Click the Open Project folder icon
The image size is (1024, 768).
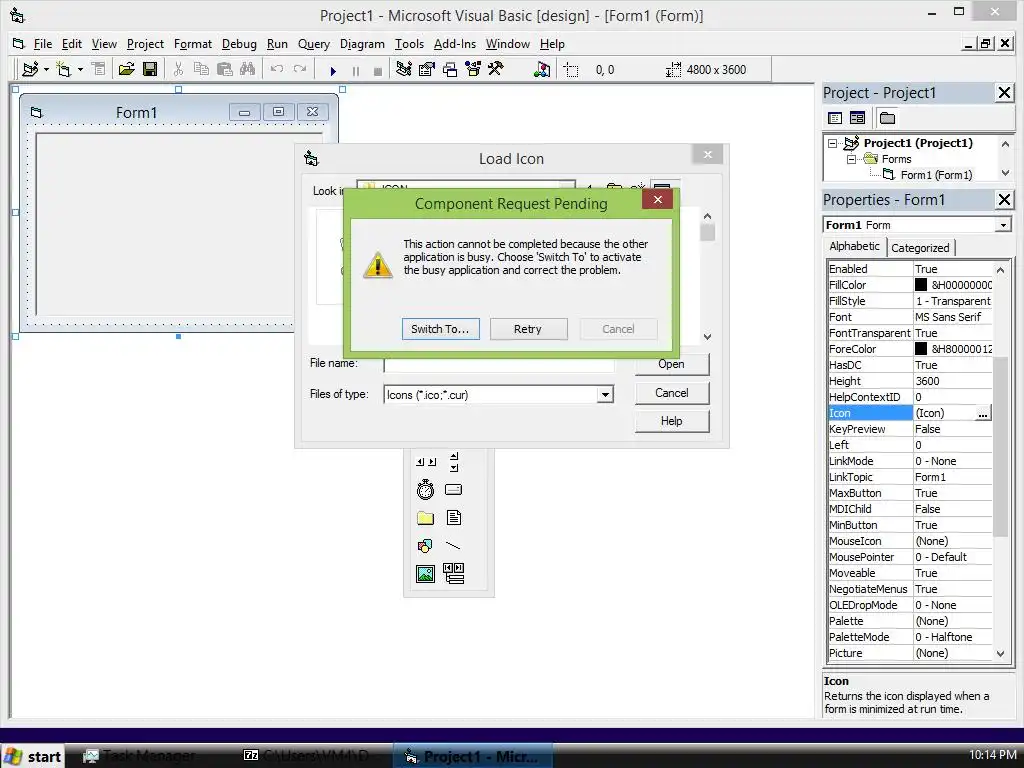[x=126, y=69]
